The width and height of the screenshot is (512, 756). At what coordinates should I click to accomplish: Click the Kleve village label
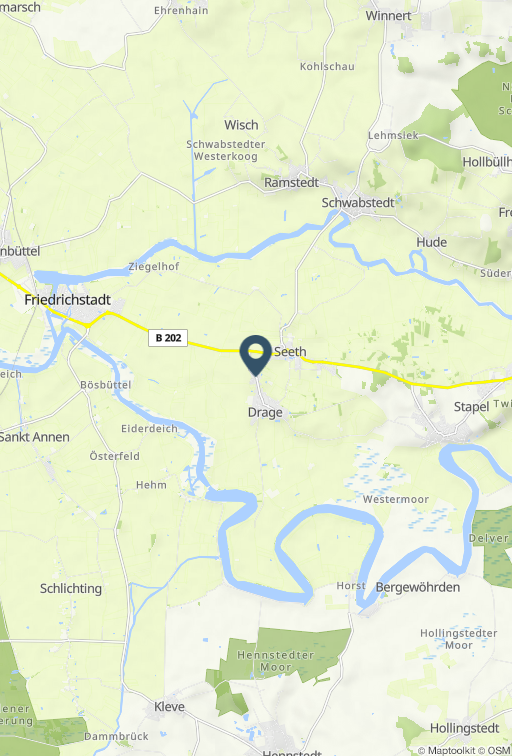pos(169,707)
